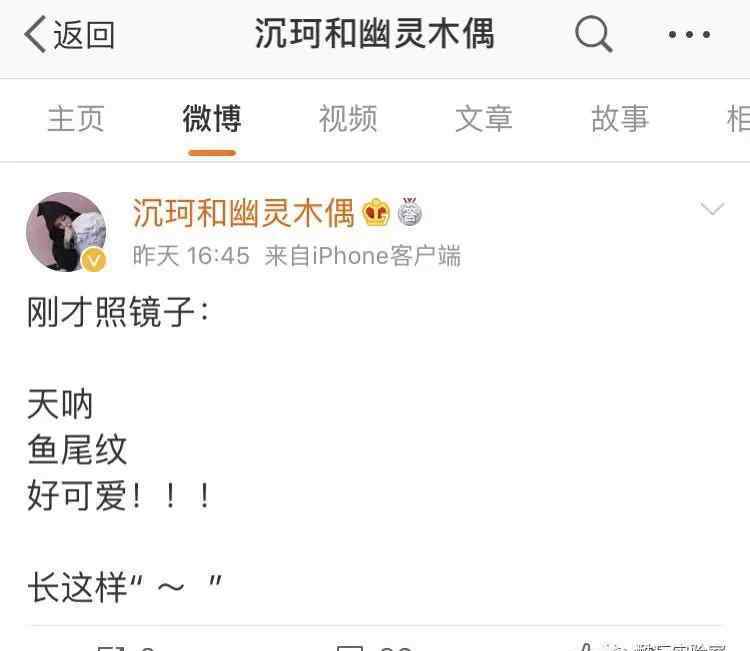Click the gold crown membership badge
Screen dimensions: 750x651
click(x=376, y=212)
